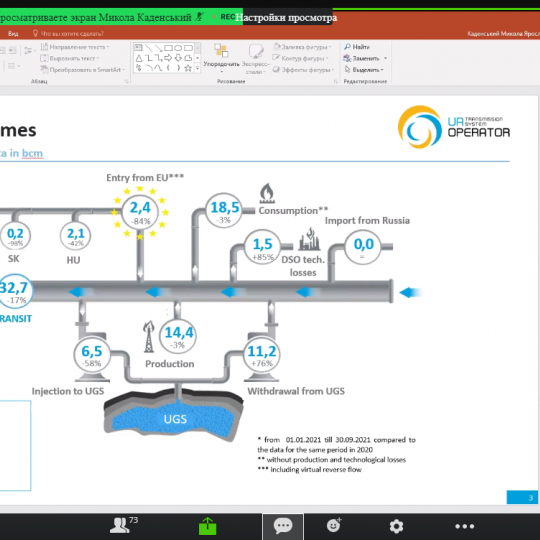Image resolution: width=540 pixels, height=540 pixels.
Task: Open the Zoom participants panel icon
Action: 119,526
